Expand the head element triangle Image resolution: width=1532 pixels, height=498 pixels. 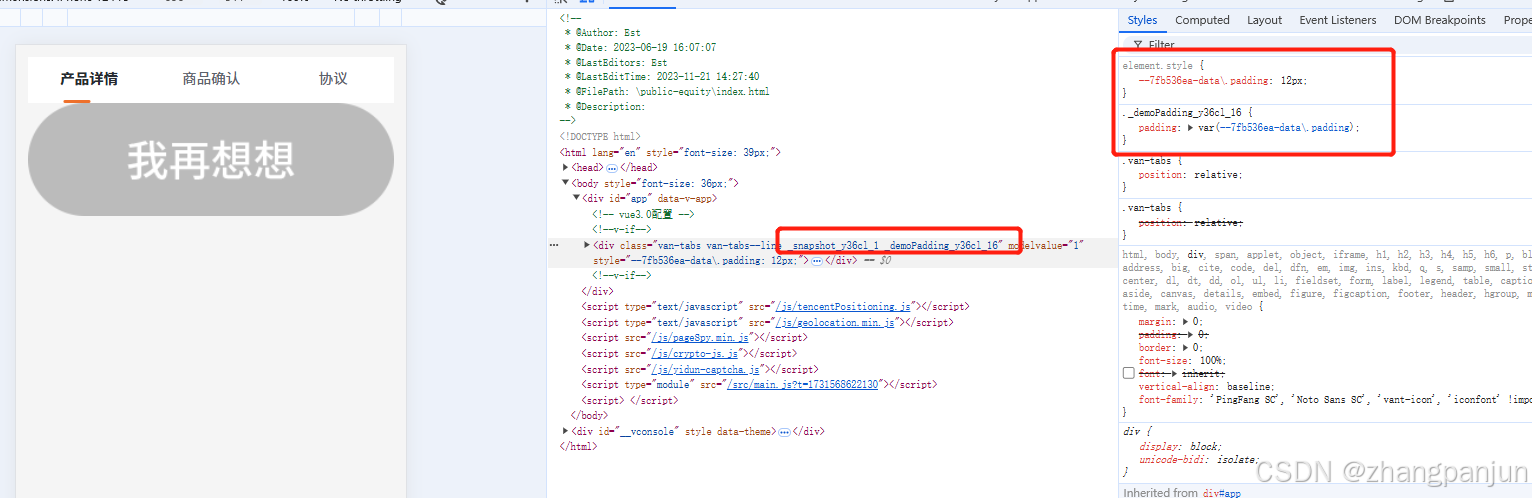(566, 168)
